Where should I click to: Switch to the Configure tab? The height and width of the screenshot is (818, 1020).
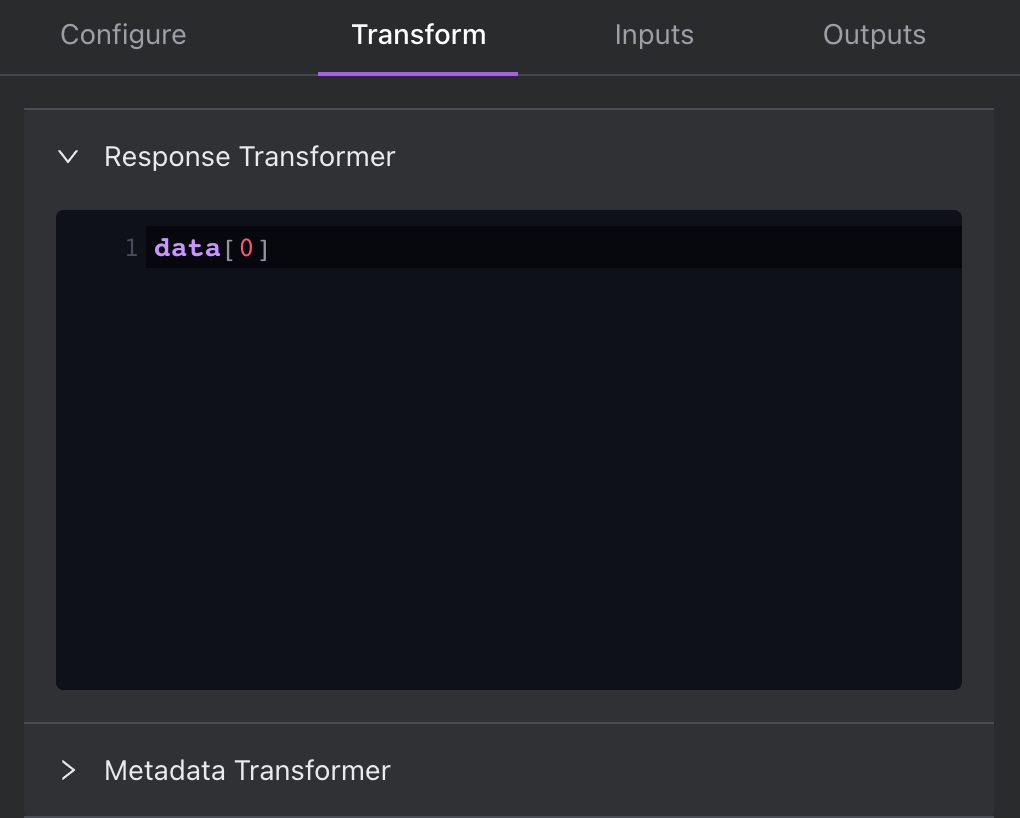123,35
